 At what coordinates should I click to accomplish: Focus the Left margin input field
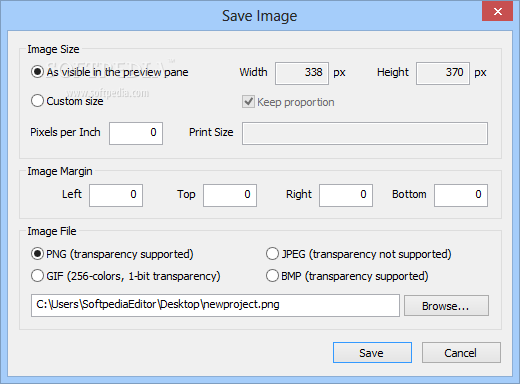coord(116,195)
